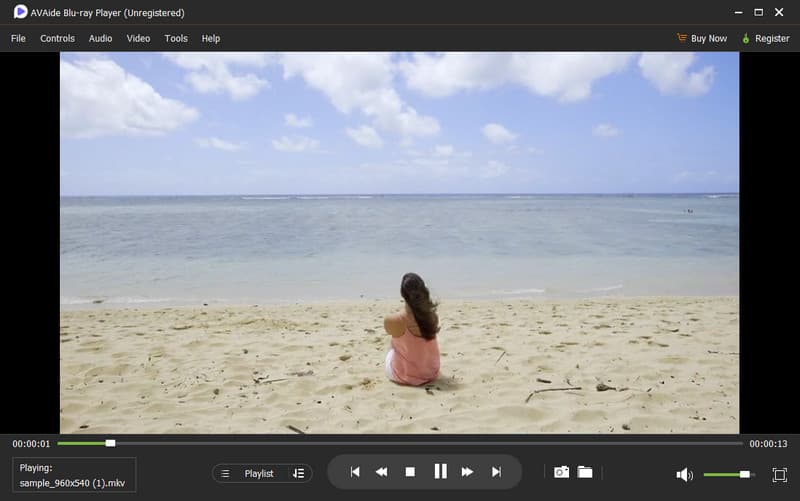The image size is (800, 501).
Task: Click the sample_960x540 (1).mkv filename
Action: [x=72, y=483]
